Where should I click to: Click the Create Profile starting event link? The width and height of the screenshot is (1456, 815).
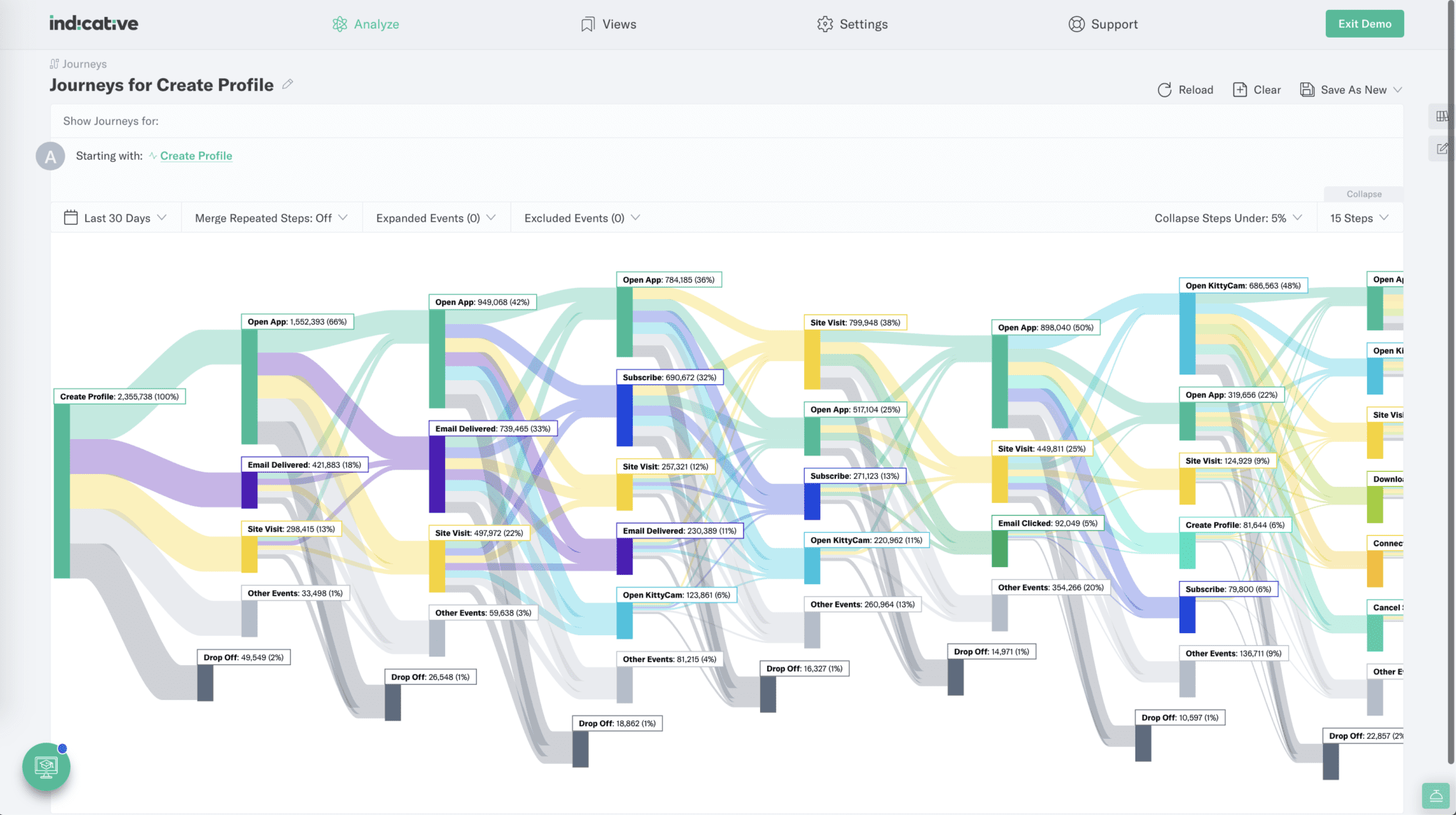tap(196, 155)
